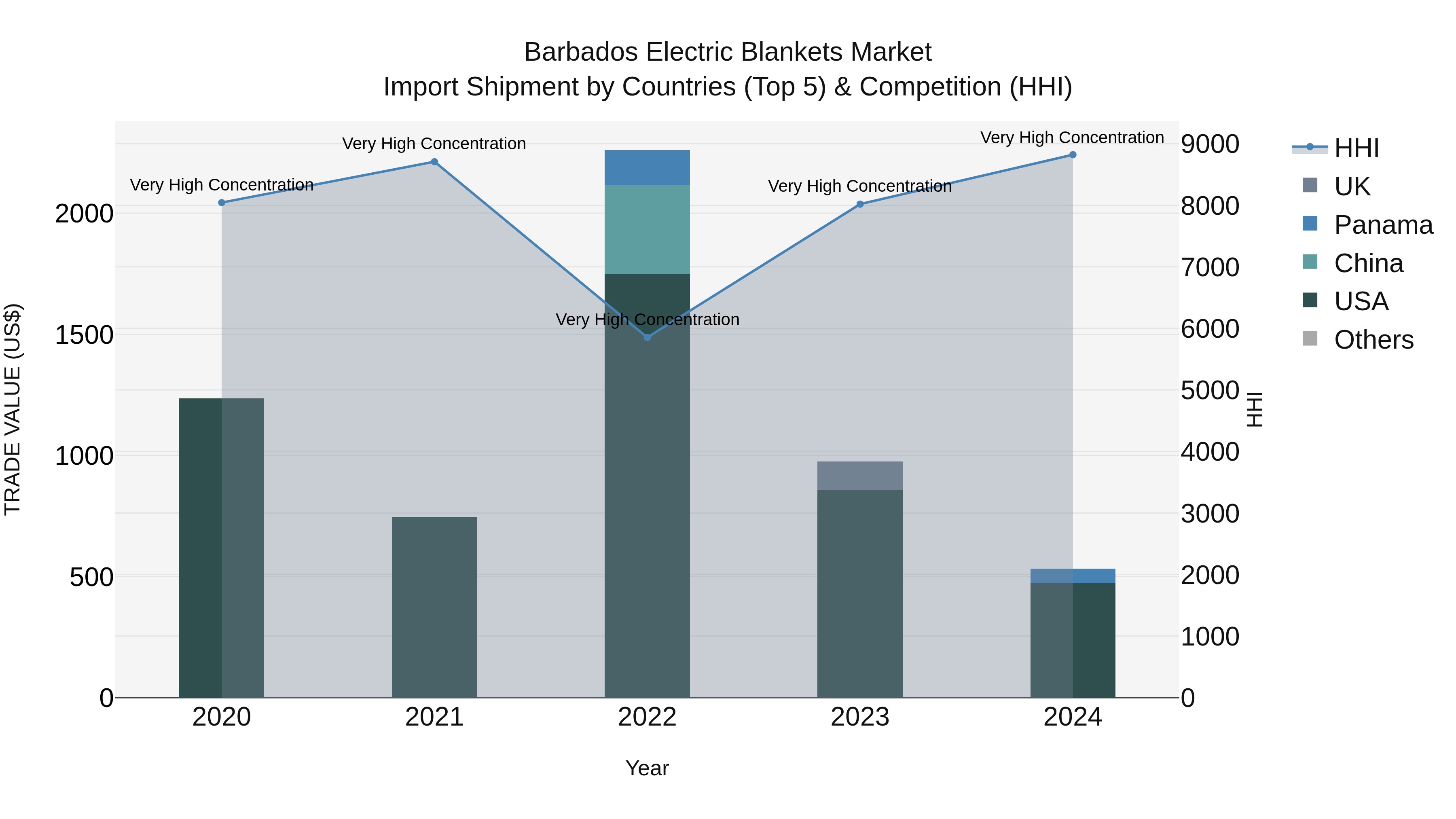Click the right axis 4000 tick label
1456x819 pixels.
(1210, 452)
